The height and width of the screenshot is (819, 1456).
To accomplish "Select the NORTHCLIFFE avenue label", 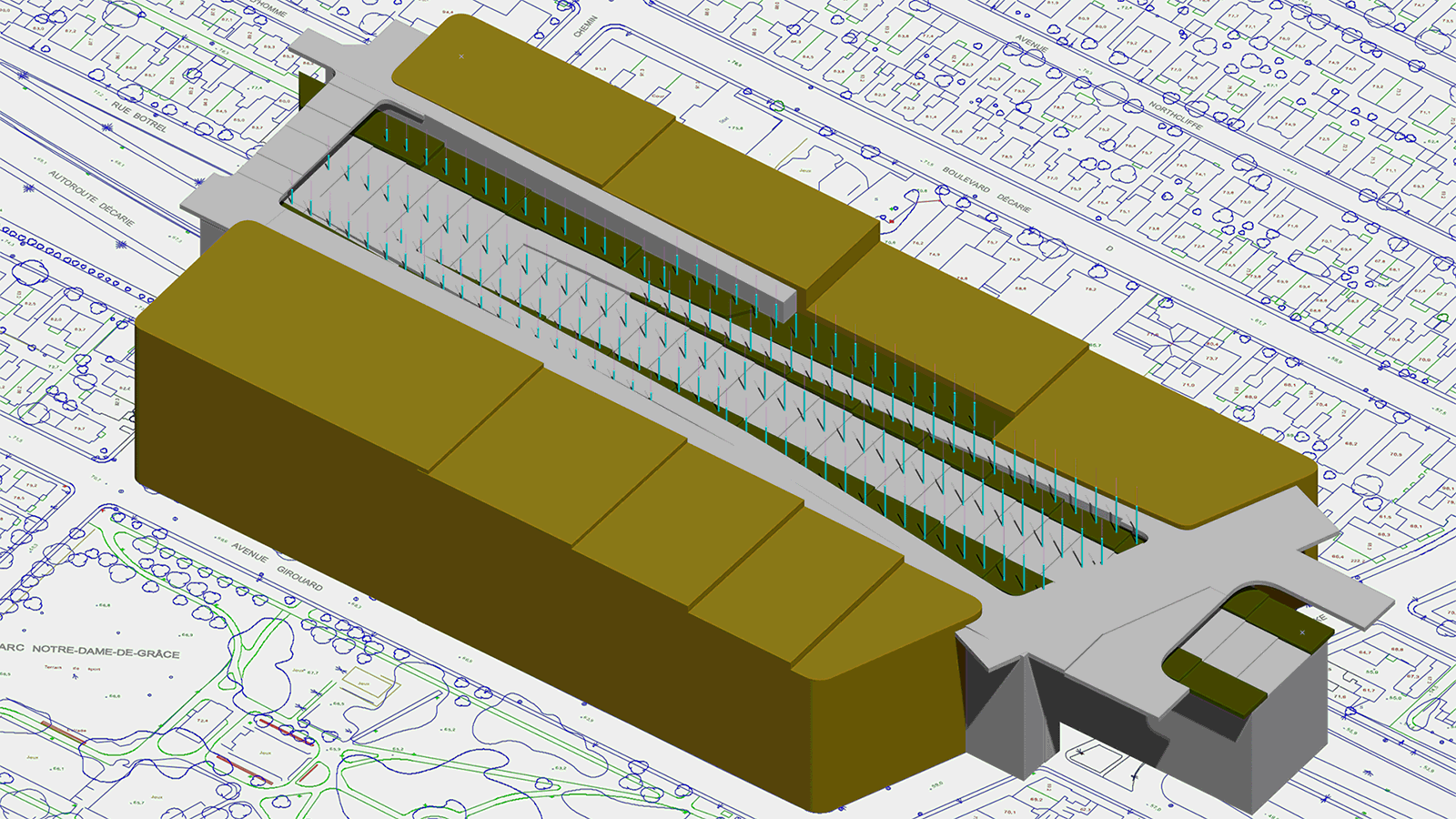I will [x=1175, y=115].
